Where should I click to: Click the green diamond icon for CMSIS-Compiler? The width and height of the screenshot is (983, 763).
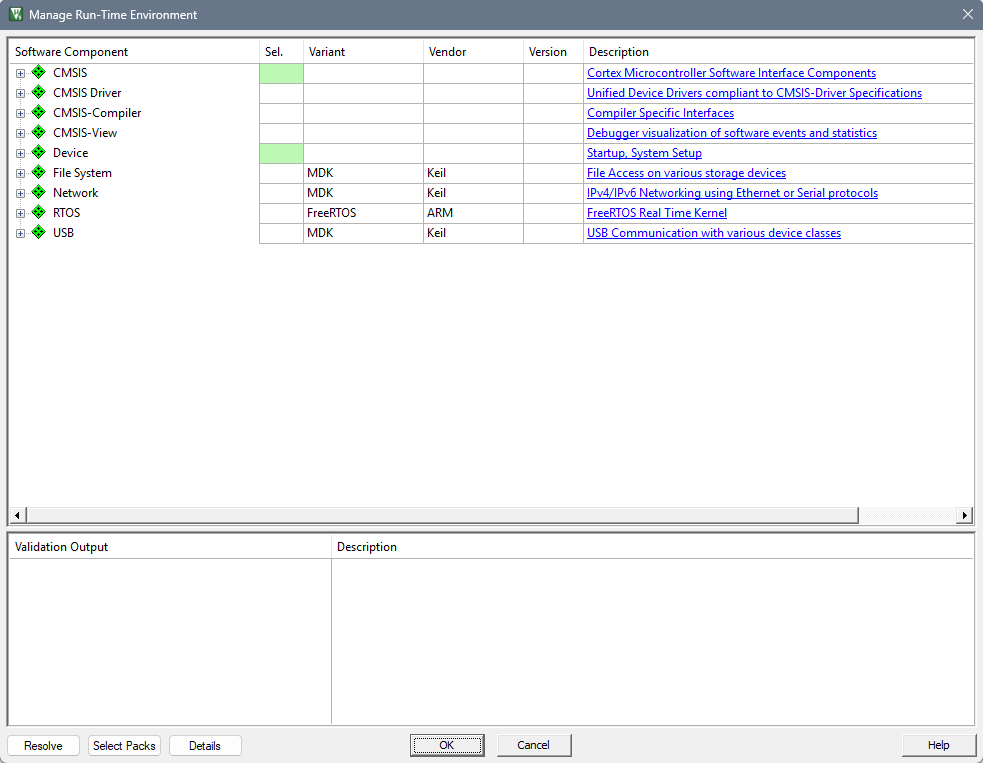point(39,112)
